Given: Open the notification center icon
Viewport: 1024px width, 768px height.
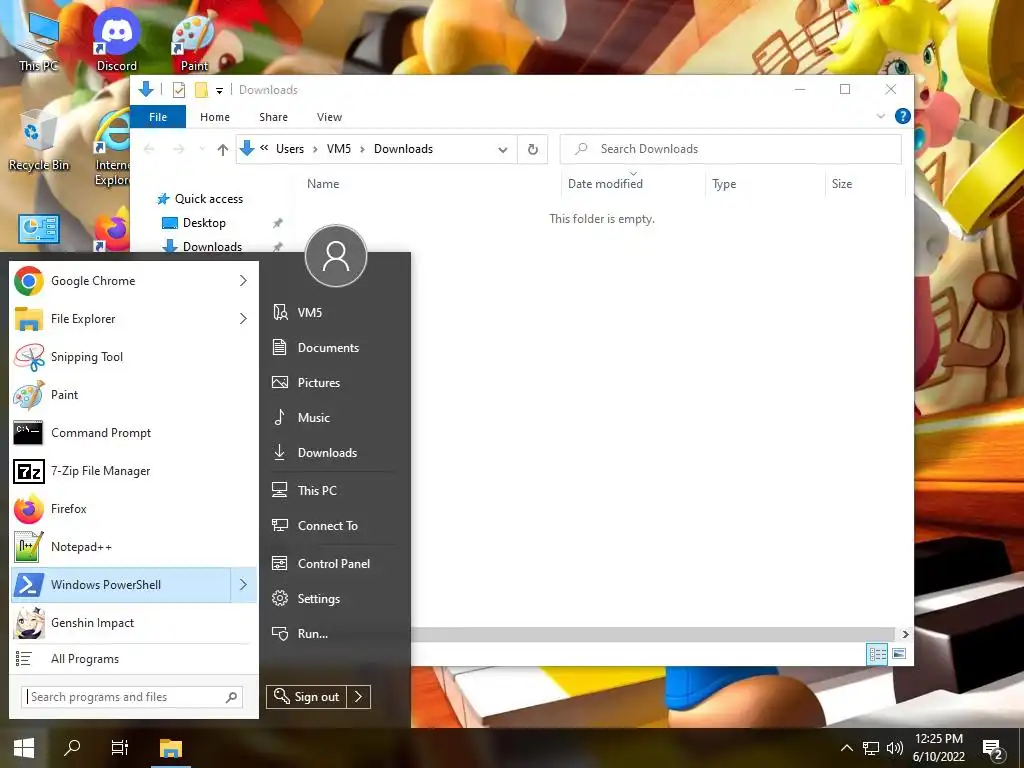Looking at the screenshot, I should (x=993, y=749).
